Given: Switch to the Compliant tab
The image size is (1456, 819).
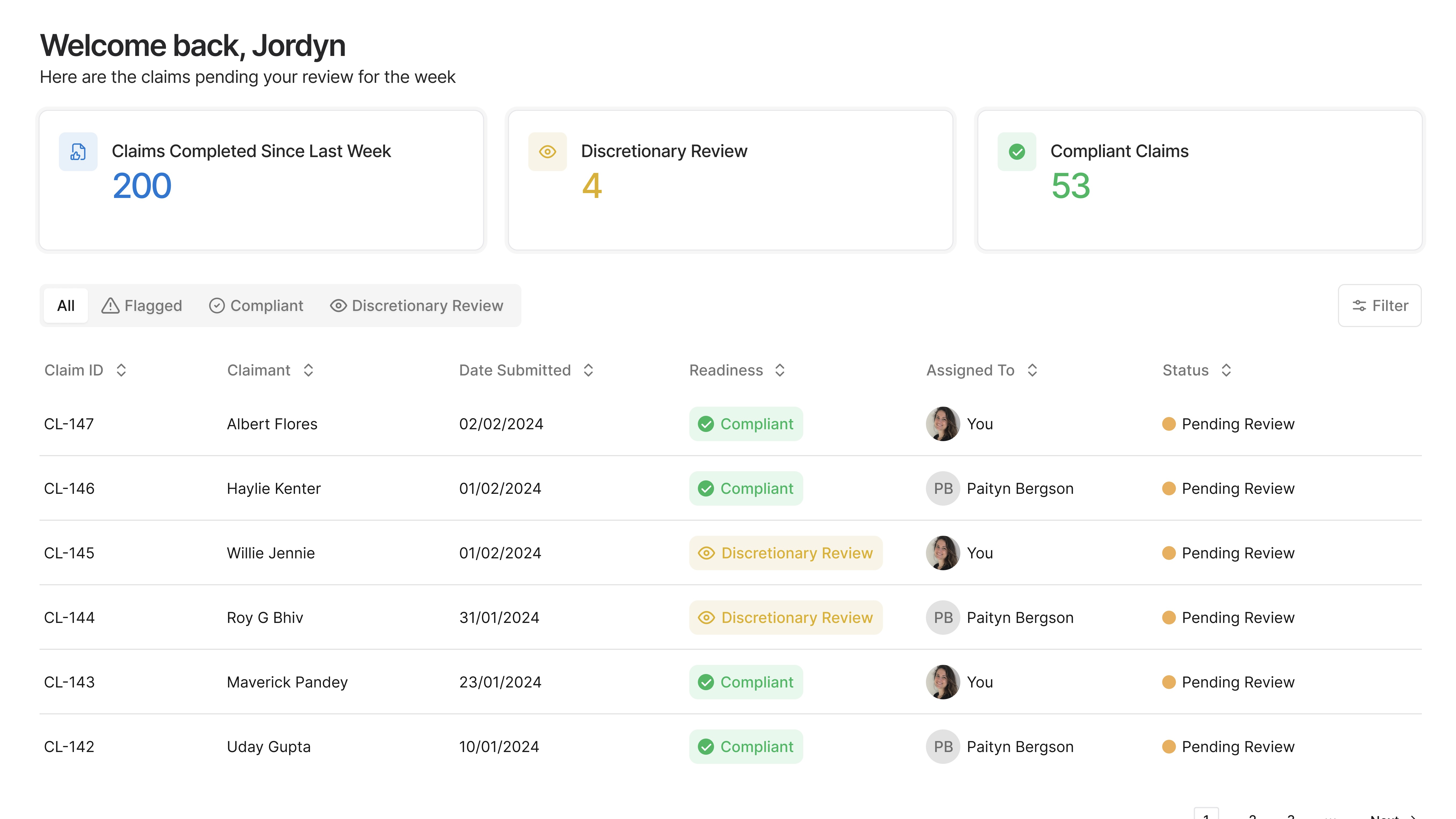Looking at the screenshot, I should [256, 306].
